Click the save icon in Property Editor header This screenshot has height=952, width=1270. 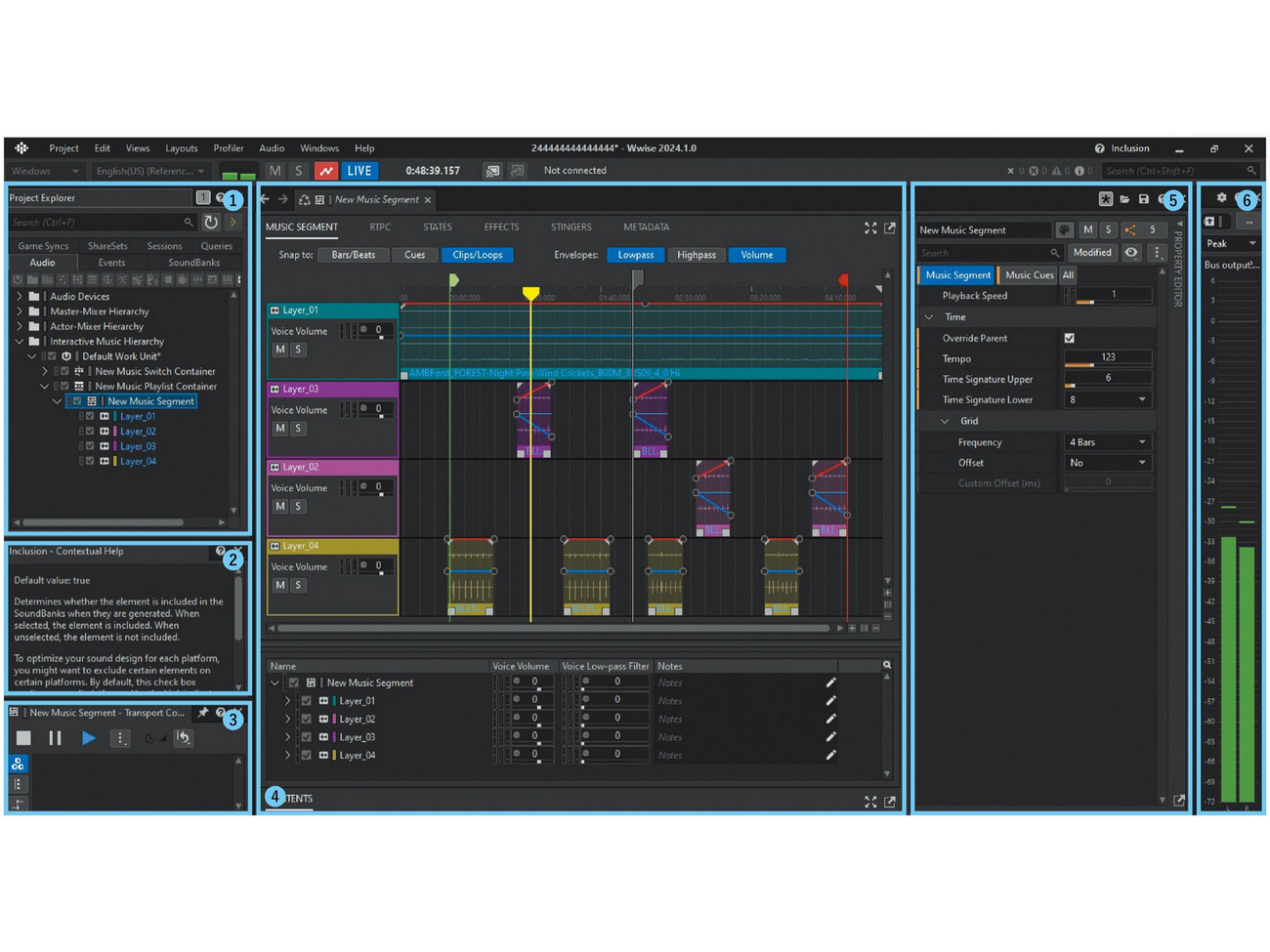click(1144, 199)
